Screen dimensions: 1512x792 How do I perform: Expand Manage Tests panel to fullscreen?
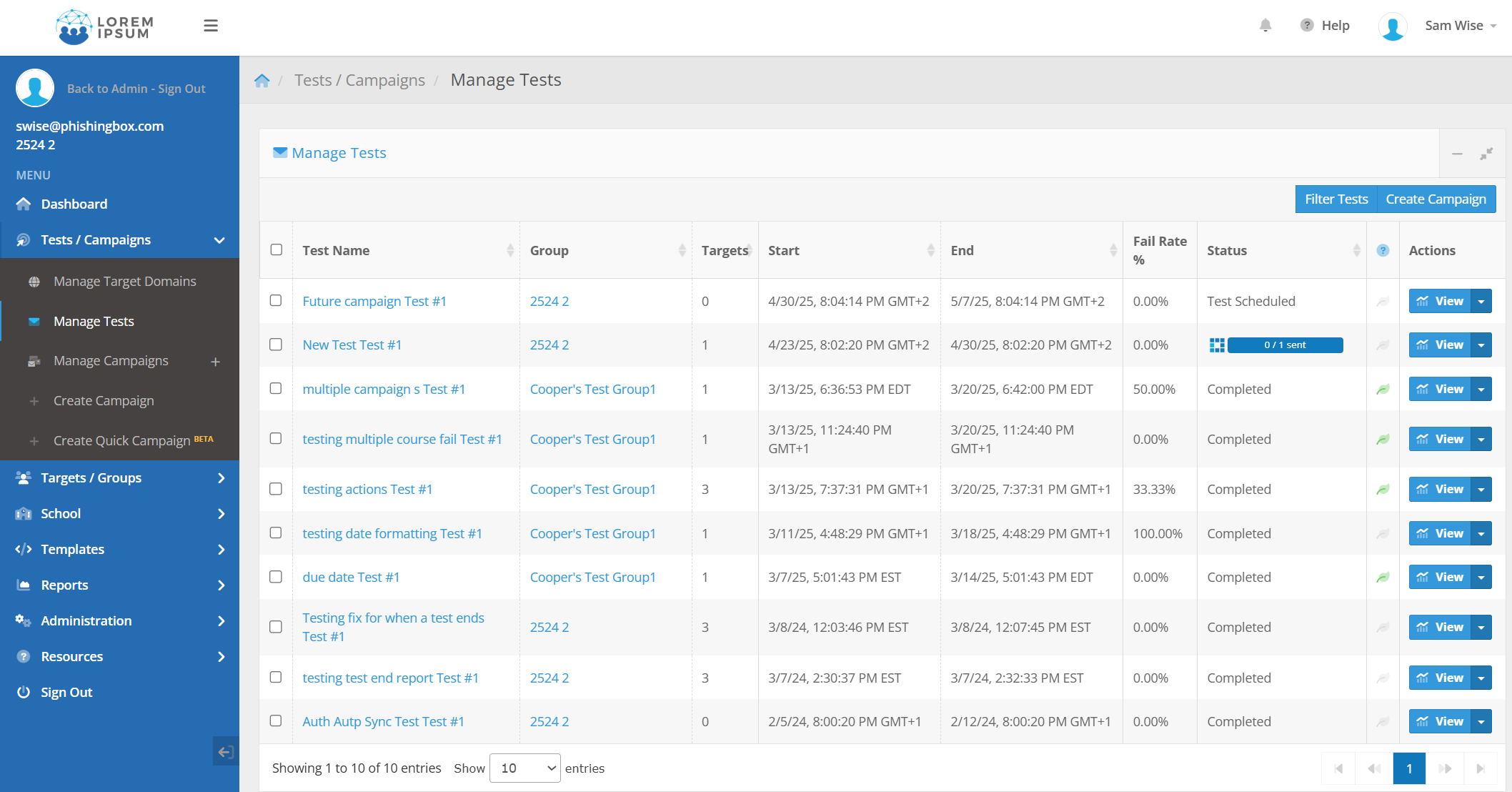[1486, 154]
